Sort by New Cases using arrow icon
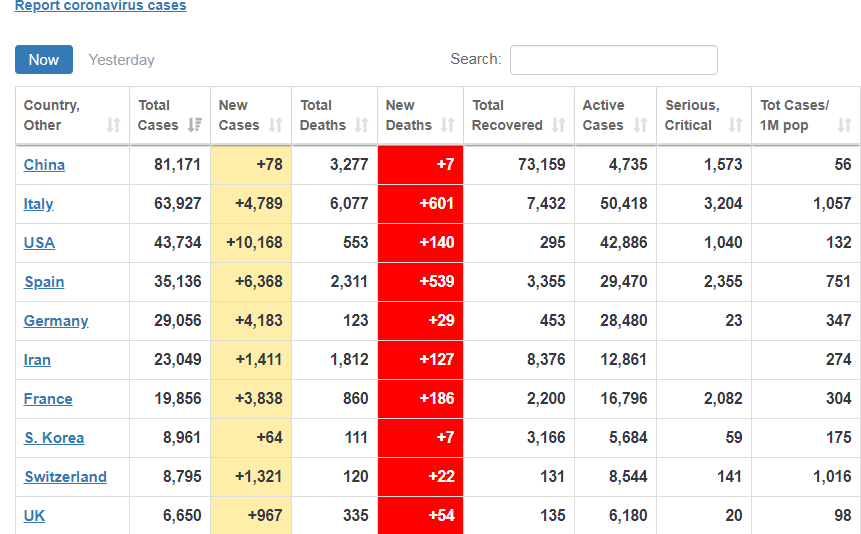 (276, 125)
